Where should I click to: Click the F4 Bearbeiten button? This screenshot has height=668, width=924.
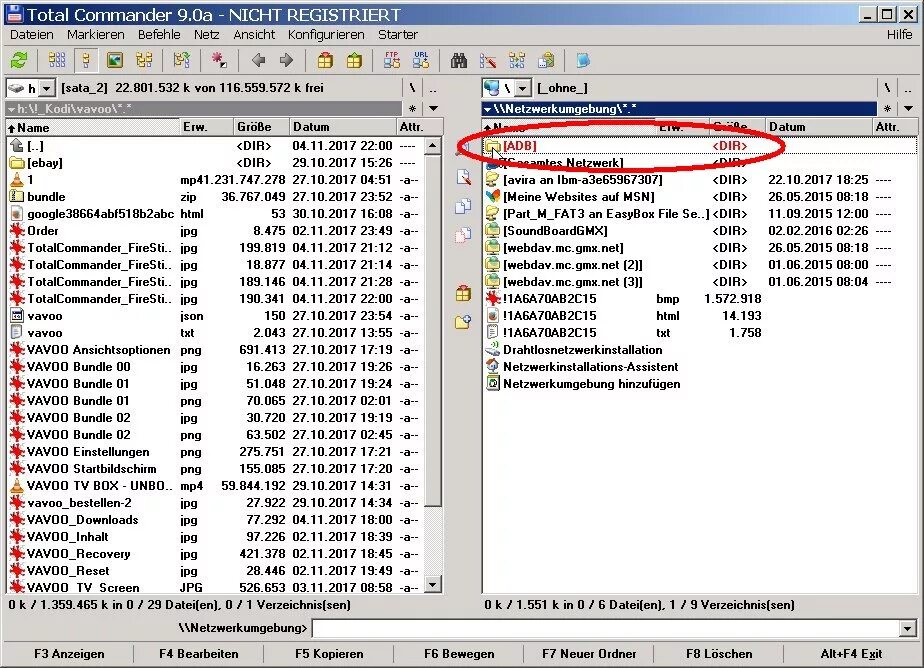click(x=199, y=654)
